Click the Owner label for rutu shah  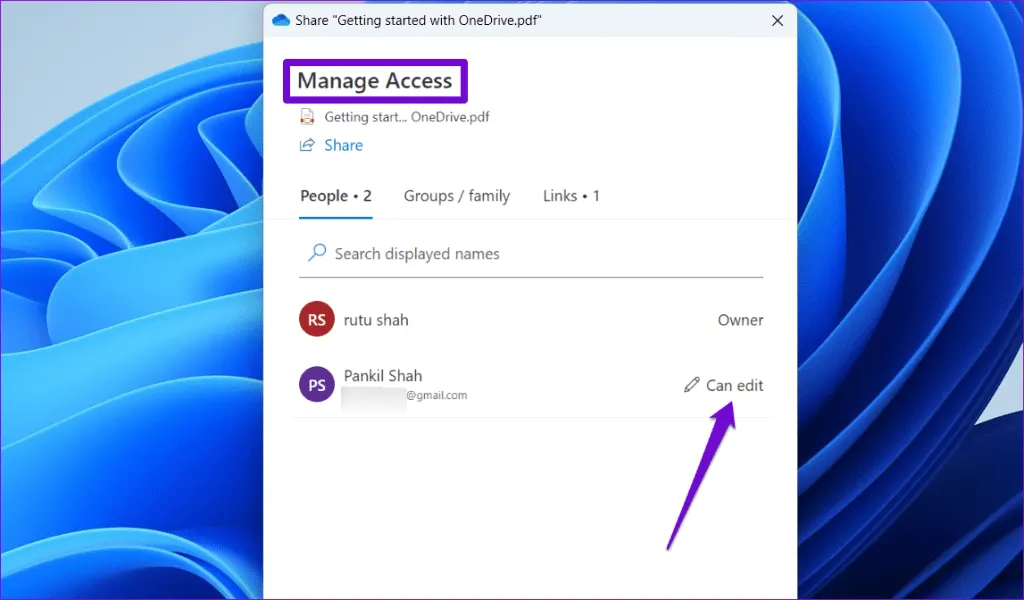point(740,320)
